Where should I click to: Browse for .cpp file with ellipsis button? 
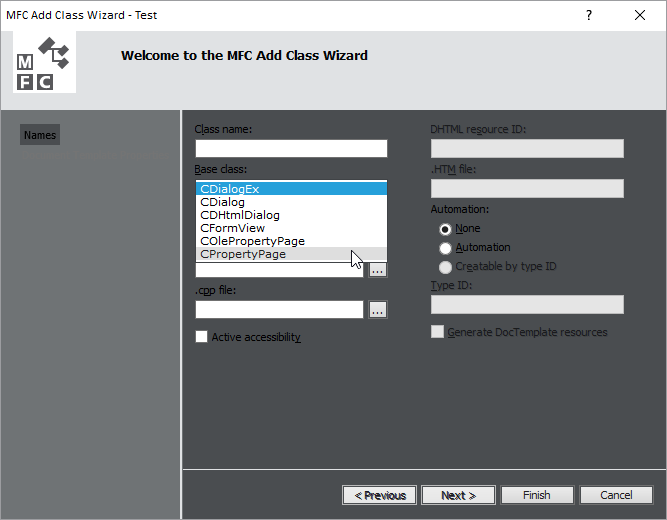pos(378,310)
